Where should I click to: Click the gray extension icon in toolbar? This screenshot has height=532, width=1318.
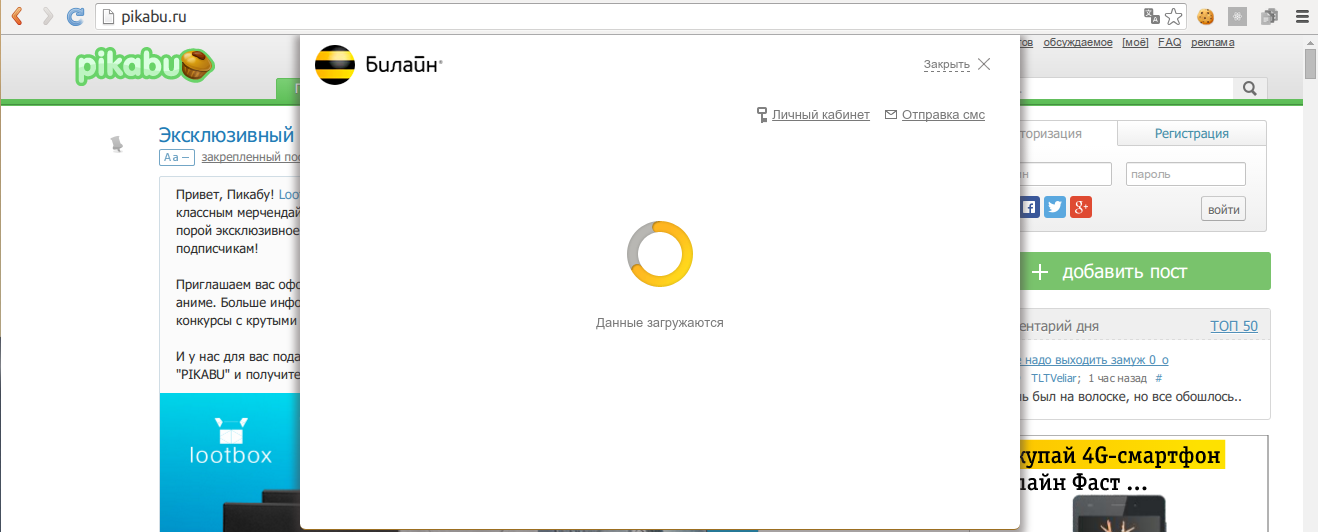[1238, 16]
